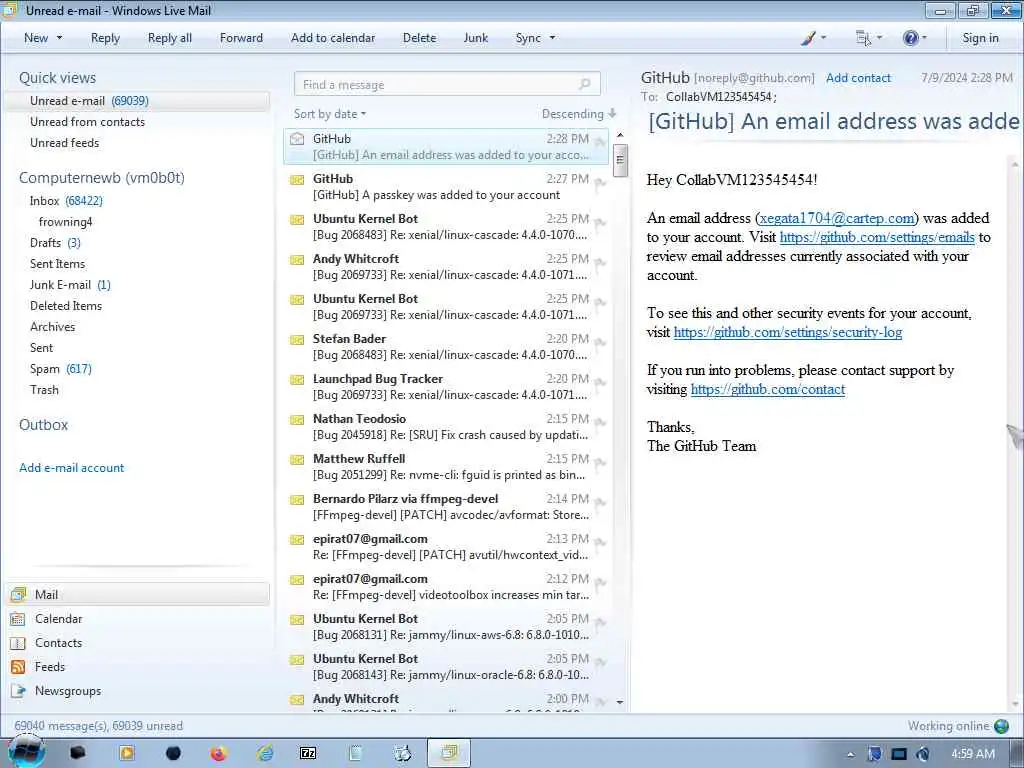Click Delete in the toolbar
The height and width of the screenshot is (768, 1024).
tap(419, 38)
